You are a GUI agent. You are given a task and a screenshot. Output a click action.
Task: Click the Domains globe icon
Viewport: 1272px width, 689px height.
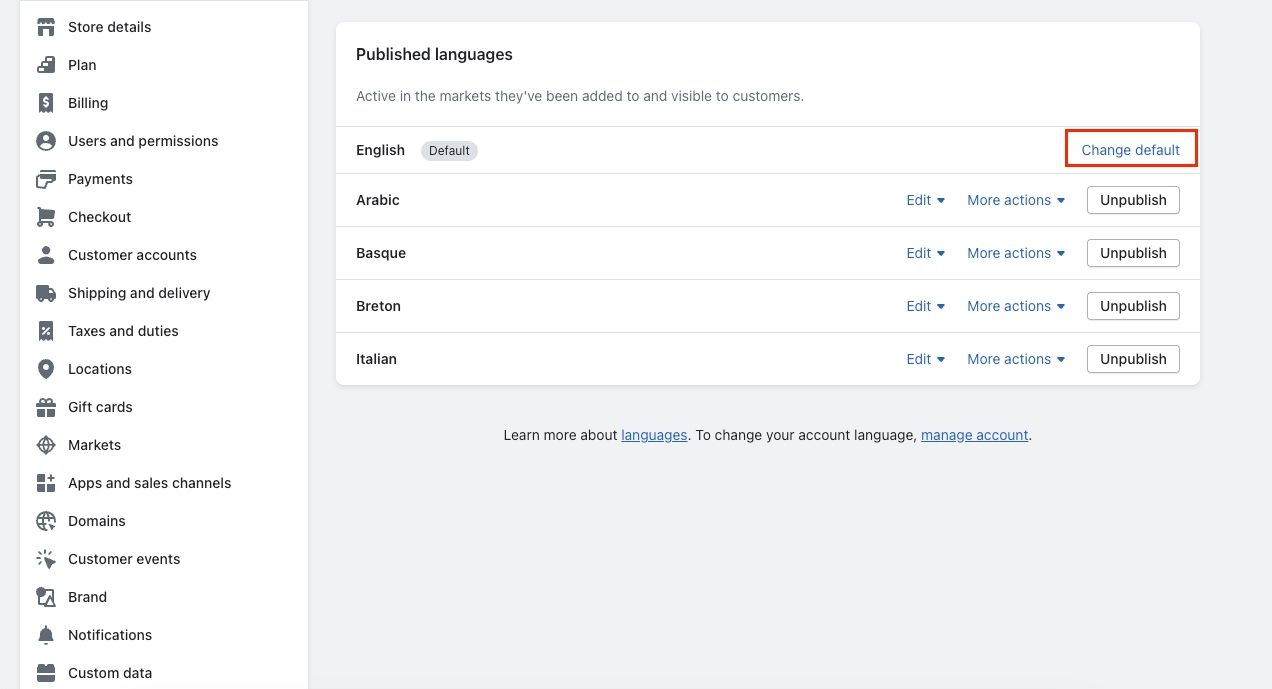46,521
